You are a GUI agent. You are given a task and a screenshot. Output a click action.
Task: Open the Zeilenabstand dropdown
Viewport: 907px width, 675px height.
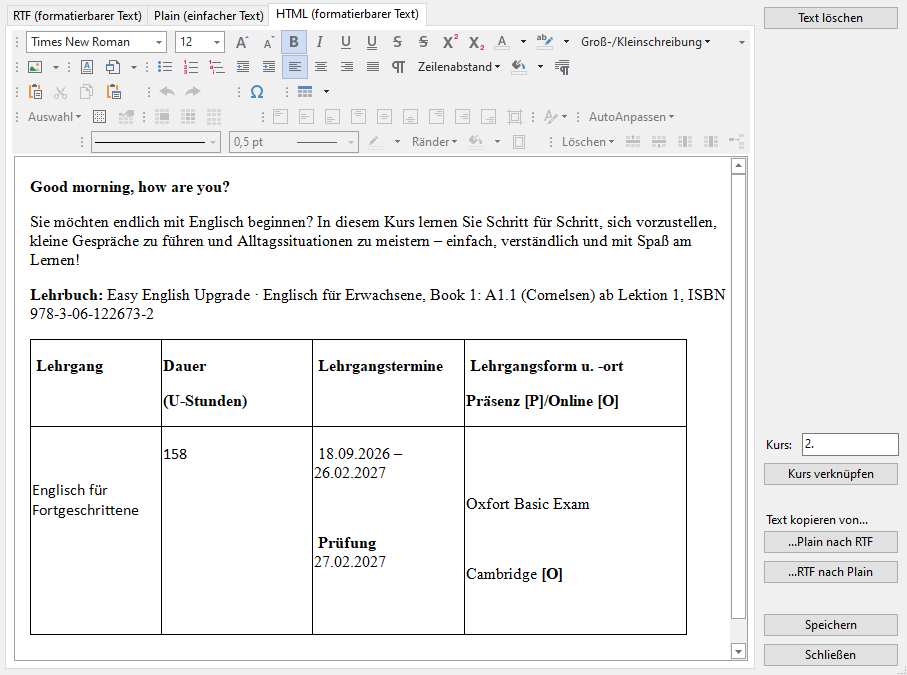459,67
